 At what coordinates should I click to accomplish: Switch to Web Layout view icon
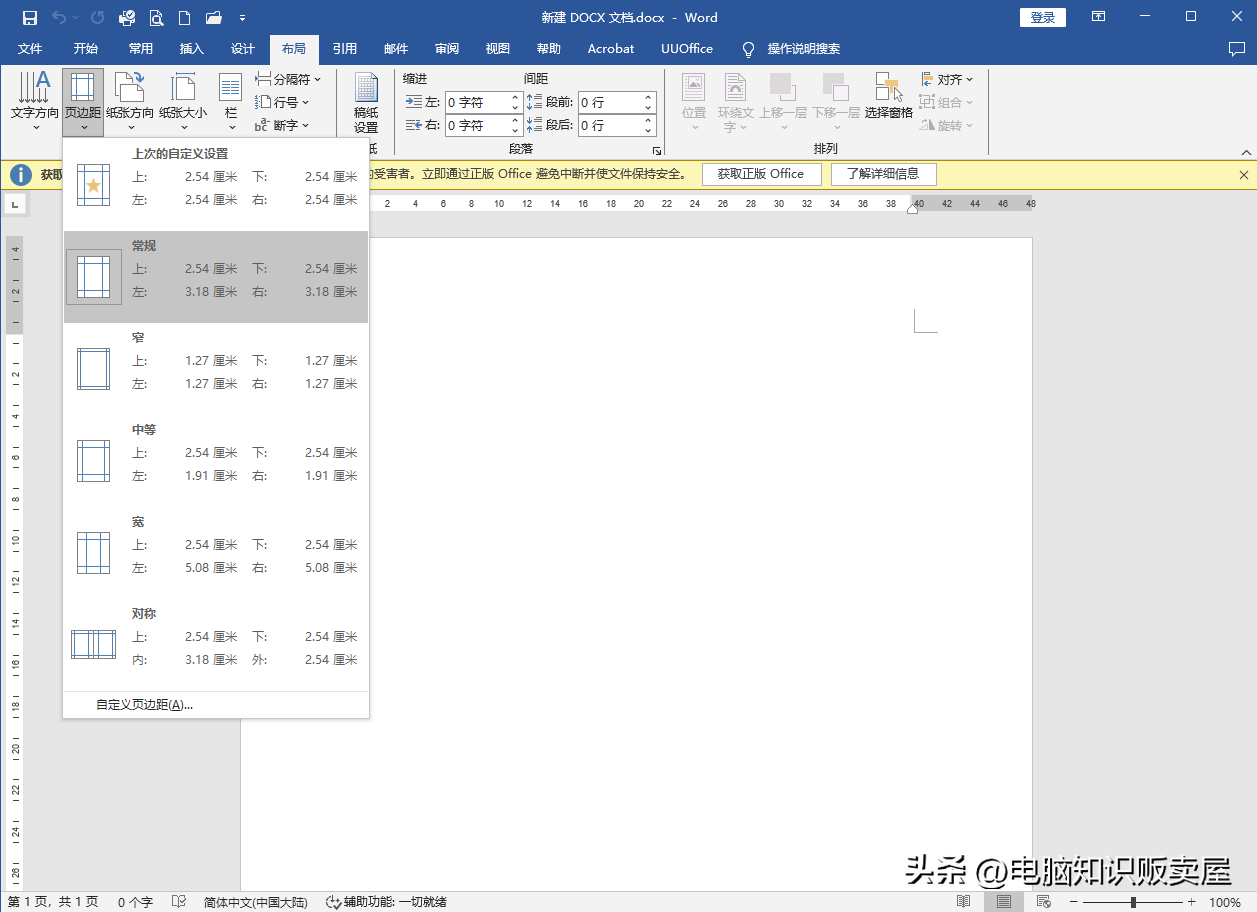click(x=1043, y=902)
